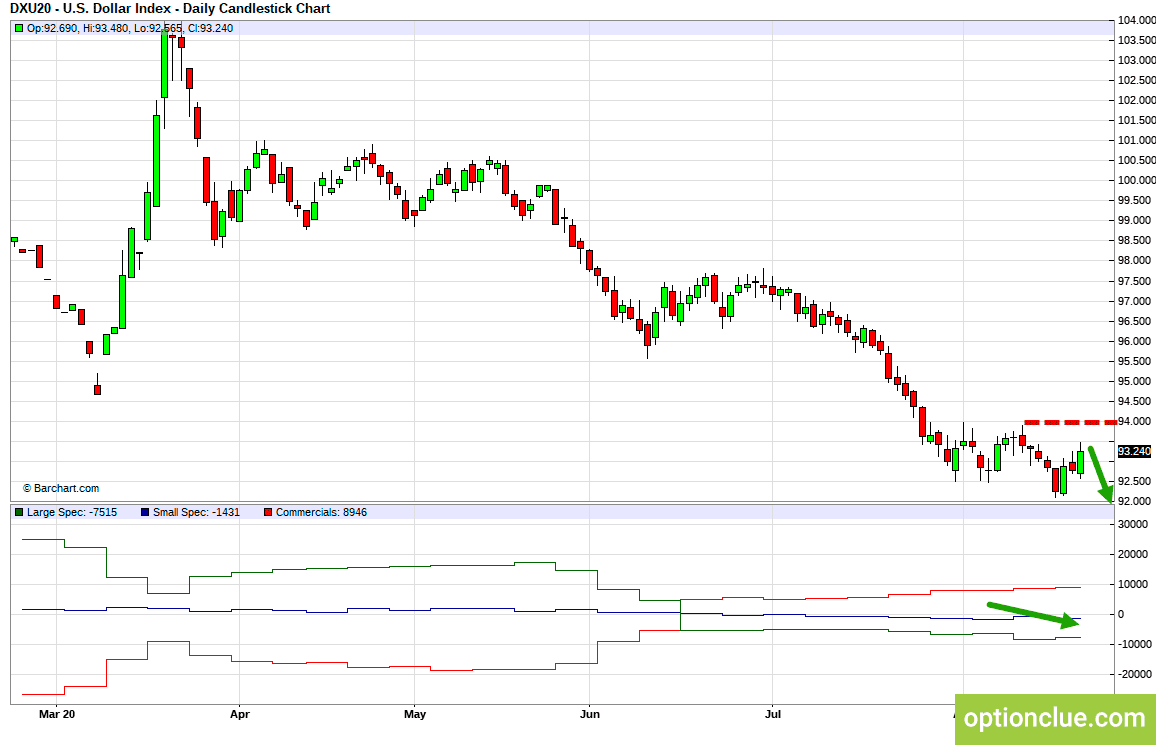1156x745 pixels.
Task: Click the 93.240 current price label
Action: point(1136,451)
